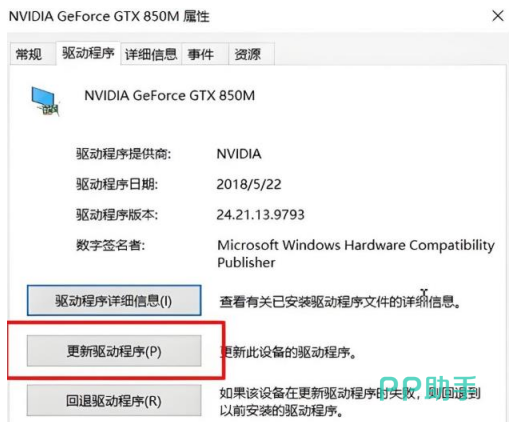Click the 更新此设备的驱动程序 description text
This screenshot has width=509, height=422.
tap(288, 352)
